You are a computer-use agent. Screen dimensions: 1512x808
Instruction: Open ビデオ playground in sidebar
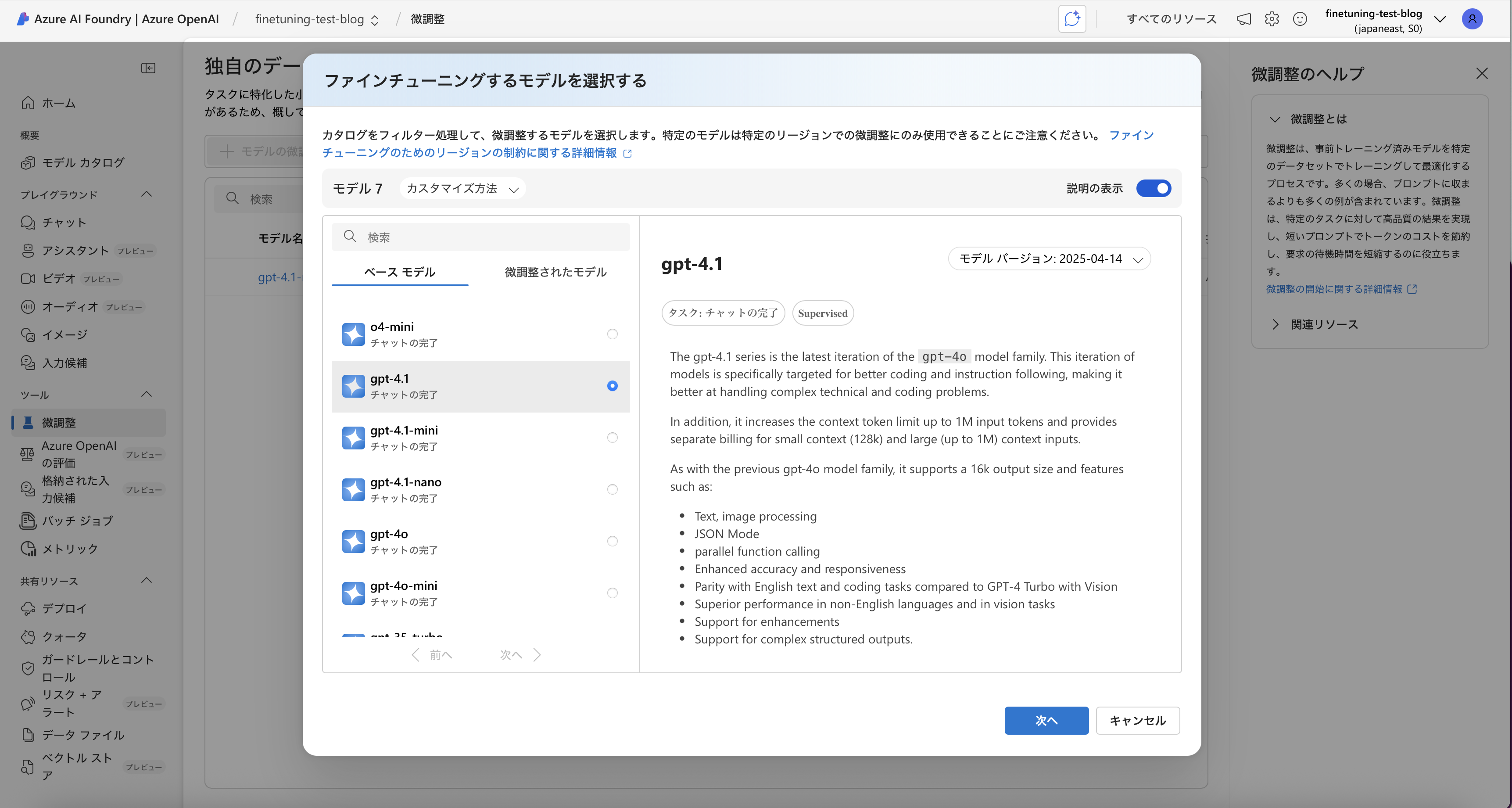(88, 278)
